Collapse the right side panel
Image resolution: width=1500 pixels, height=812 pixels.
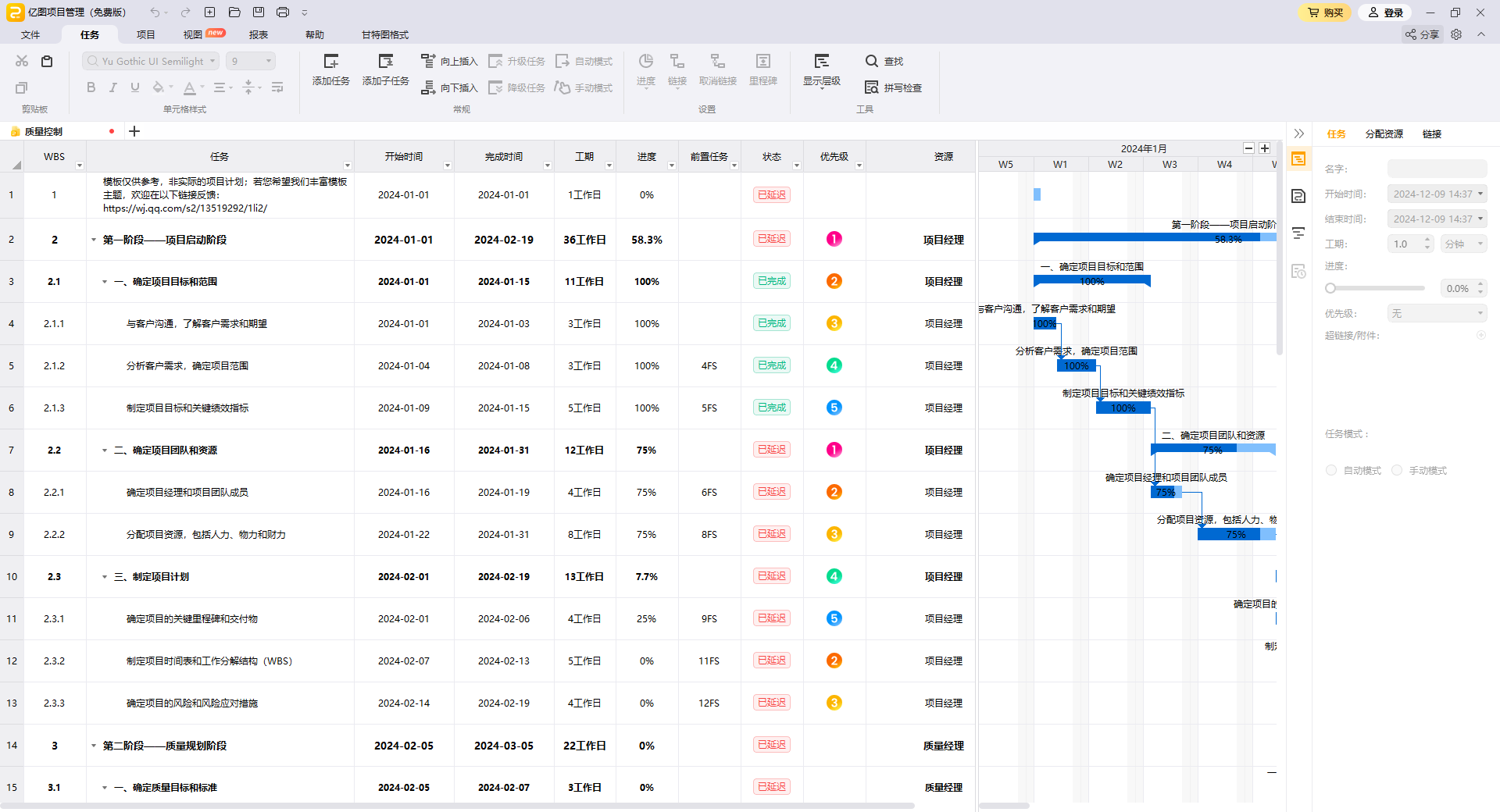tap(1298, 134)
